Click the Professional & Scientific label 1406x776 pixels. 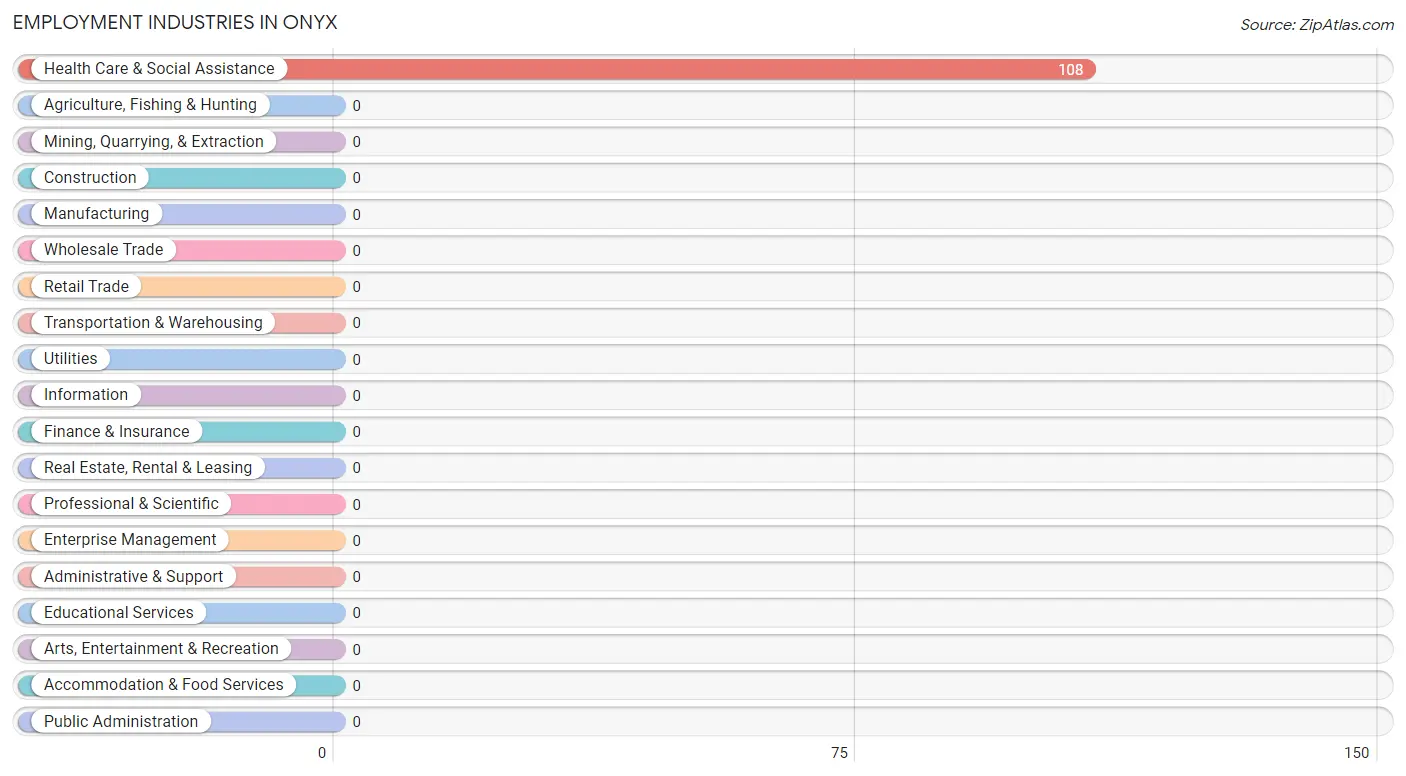[x=131, y=504]
